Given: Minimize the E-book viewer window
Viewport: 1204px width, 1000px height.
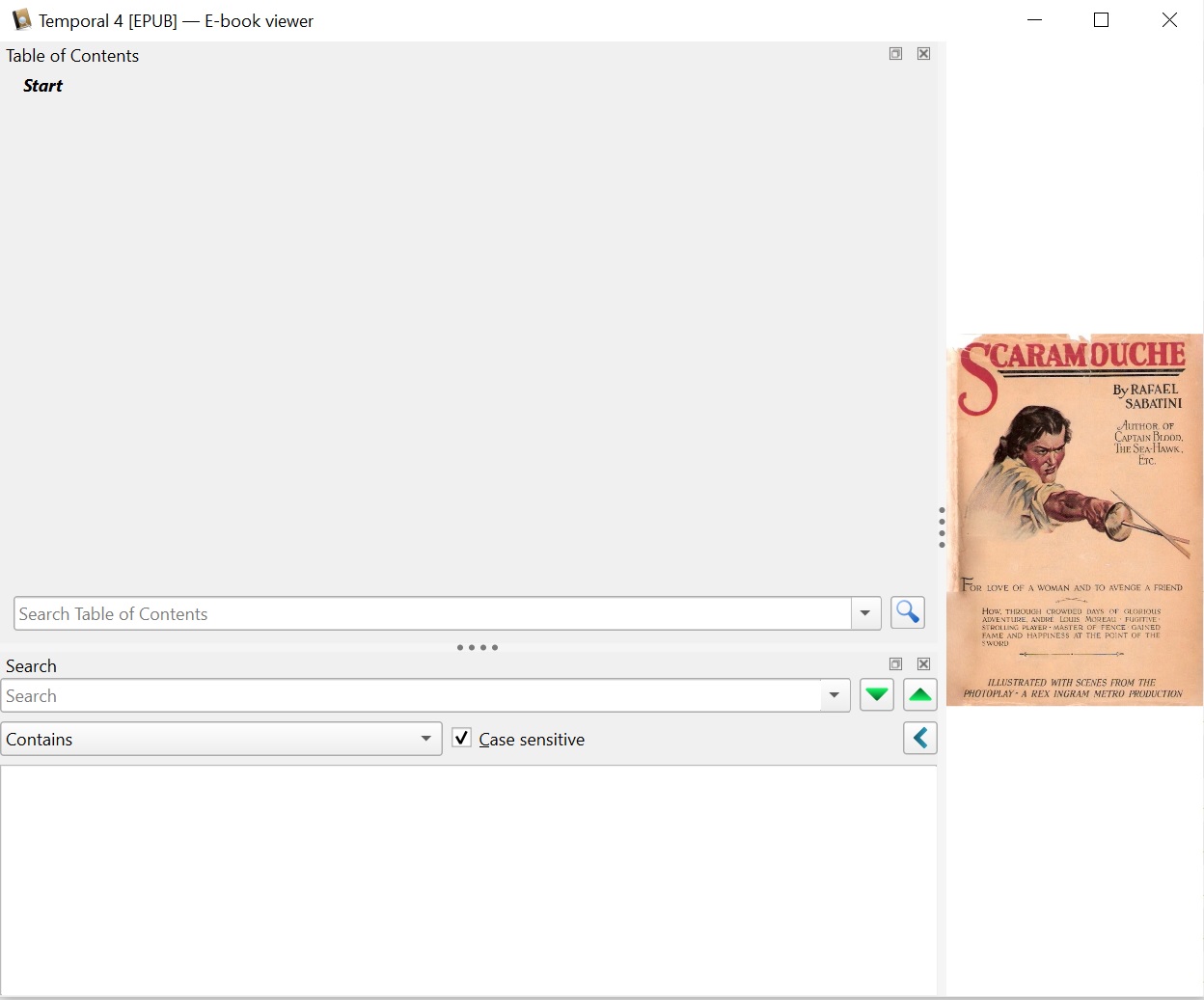Looking at the screenshot, I should tap(1034, 20).
